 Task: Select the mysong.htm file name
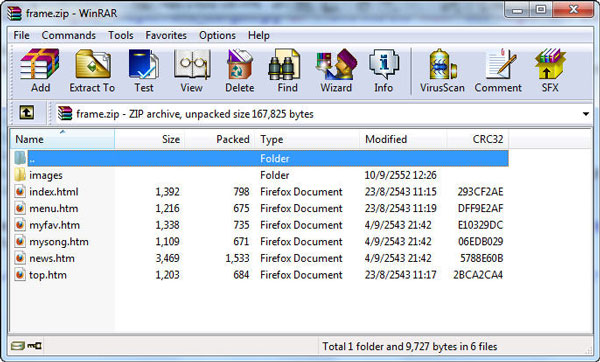coord(59,242)
